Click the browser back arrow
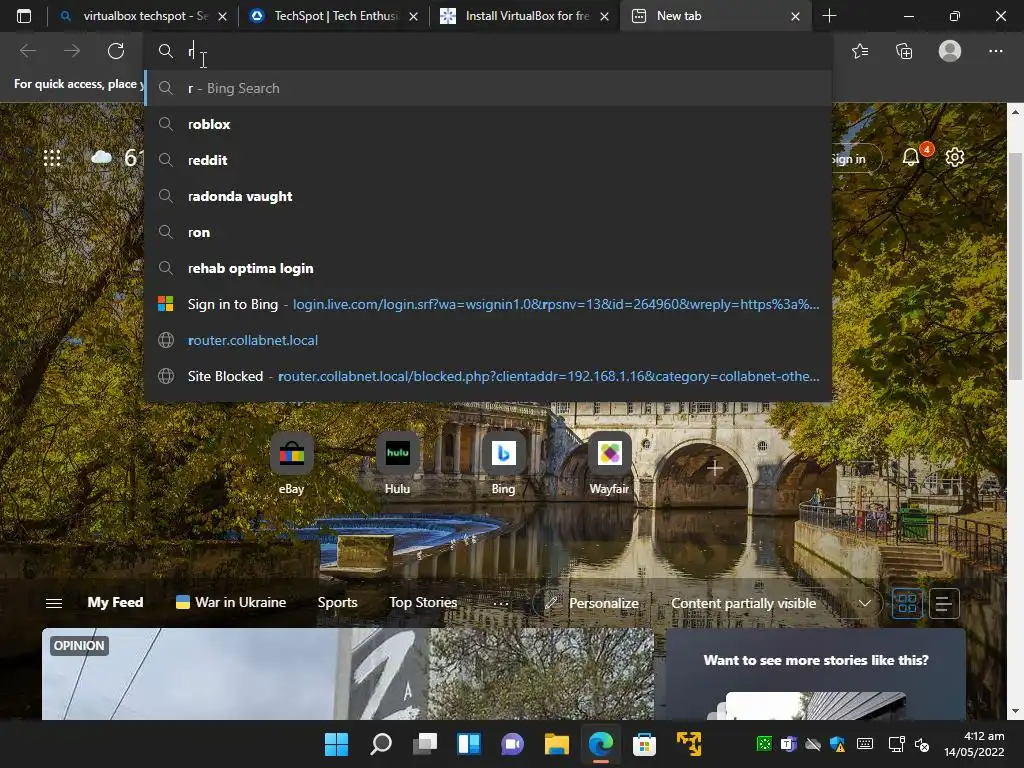 click(x=28, y=51)
